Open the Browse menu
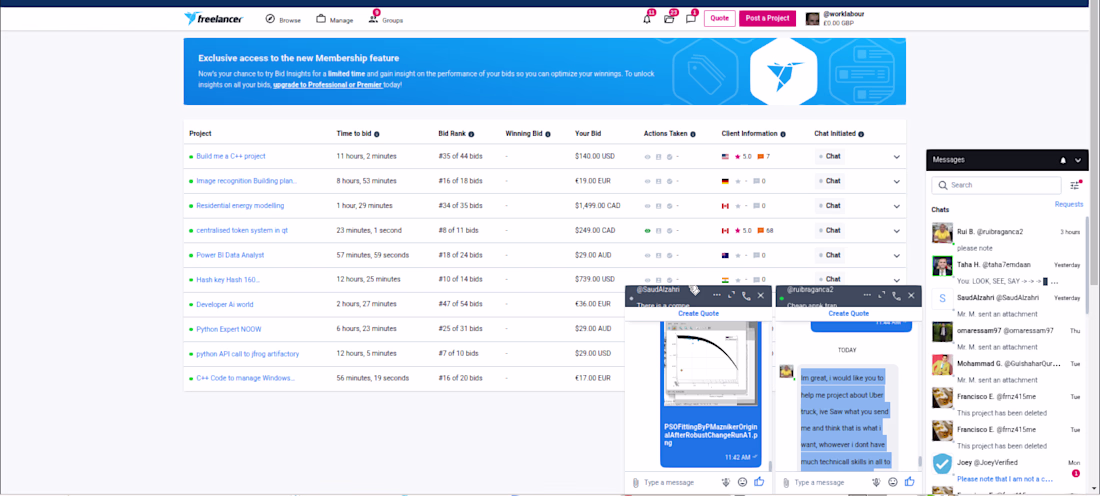This screenshot has width=1100, height=496. click(x=283, y=20)
